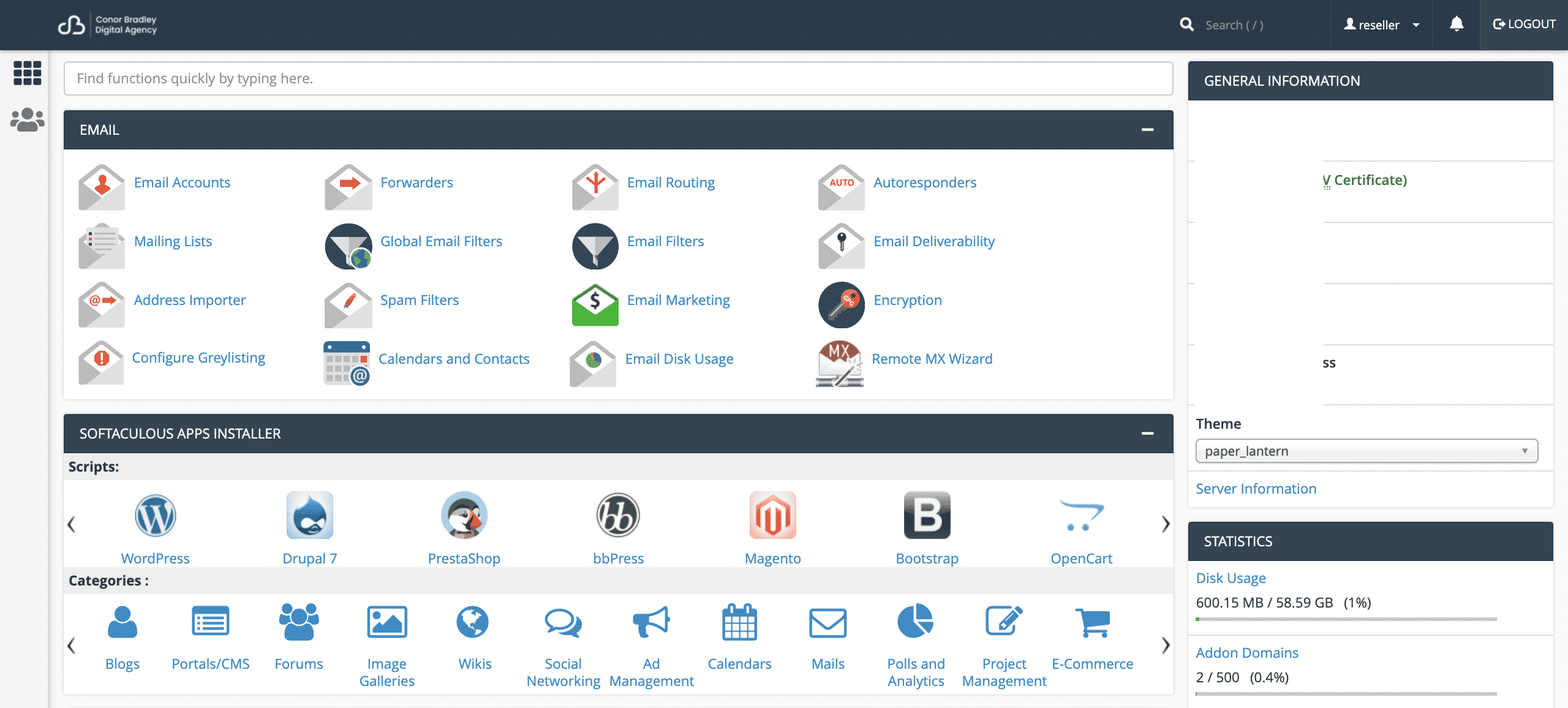Open the Theme paper_lantern dropdown
The width and height of the screenshot is (1568, 708).
(x=1366, y=451)
